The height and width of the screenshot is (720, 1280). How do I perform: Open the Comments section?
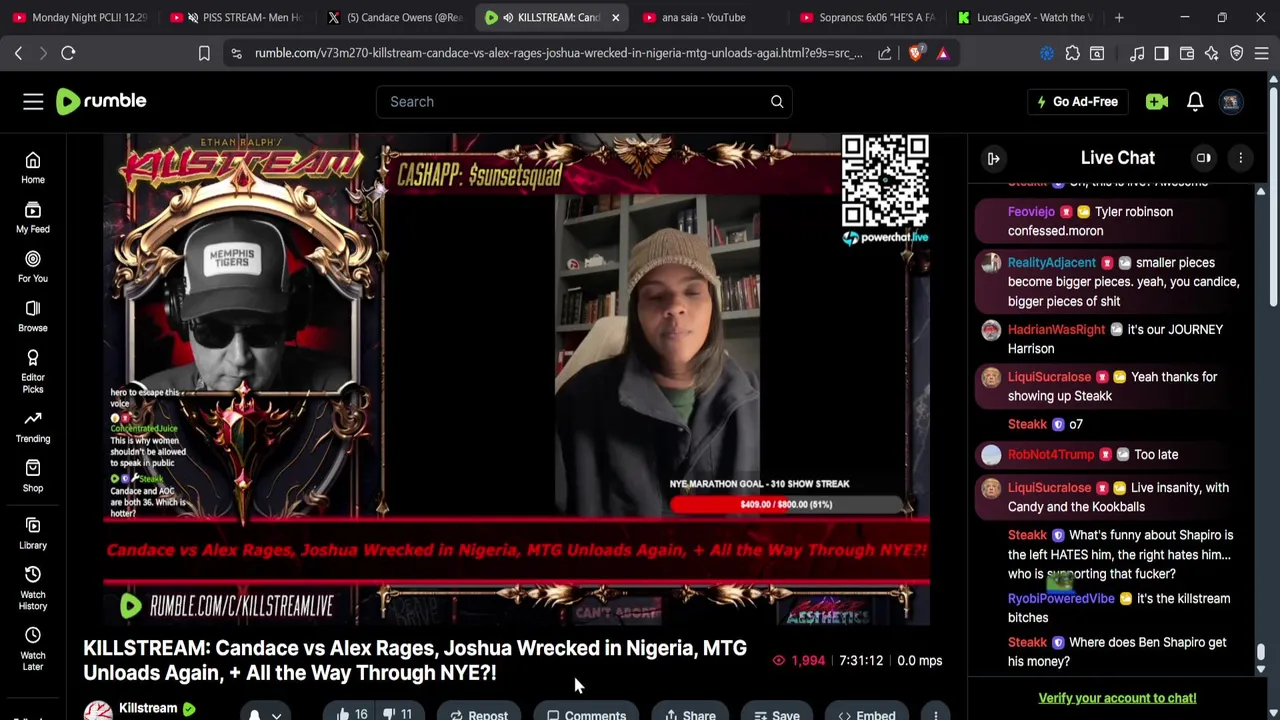(586, 714)
